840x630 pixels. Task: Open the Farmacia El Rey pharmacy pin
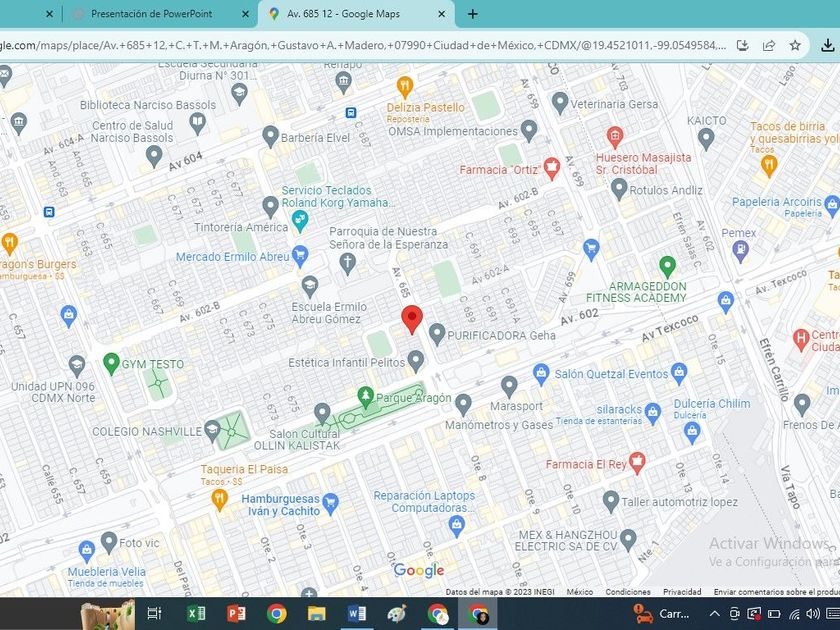coord(636,463)
